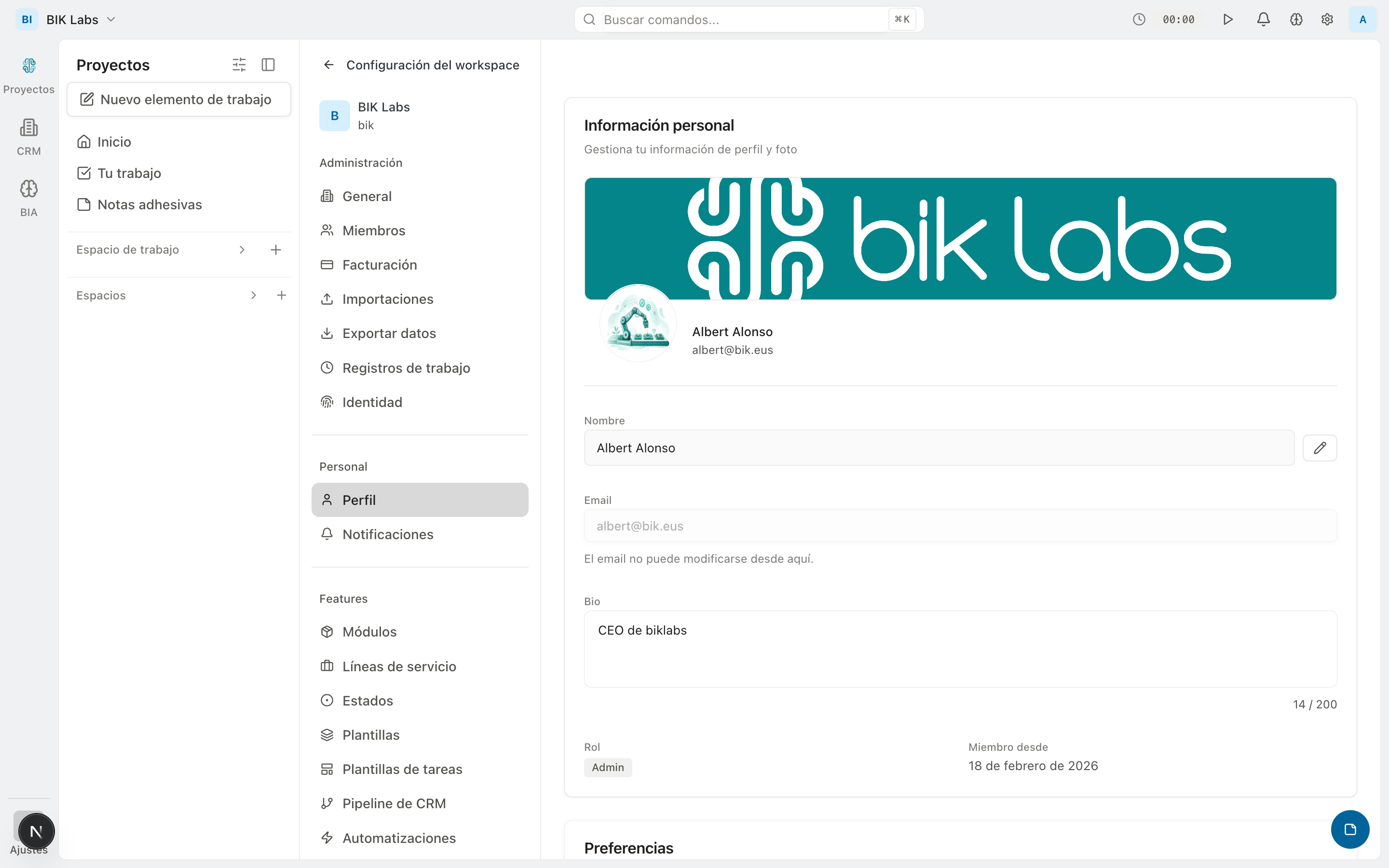Open Automatizaciones settings

coord(420,838)
